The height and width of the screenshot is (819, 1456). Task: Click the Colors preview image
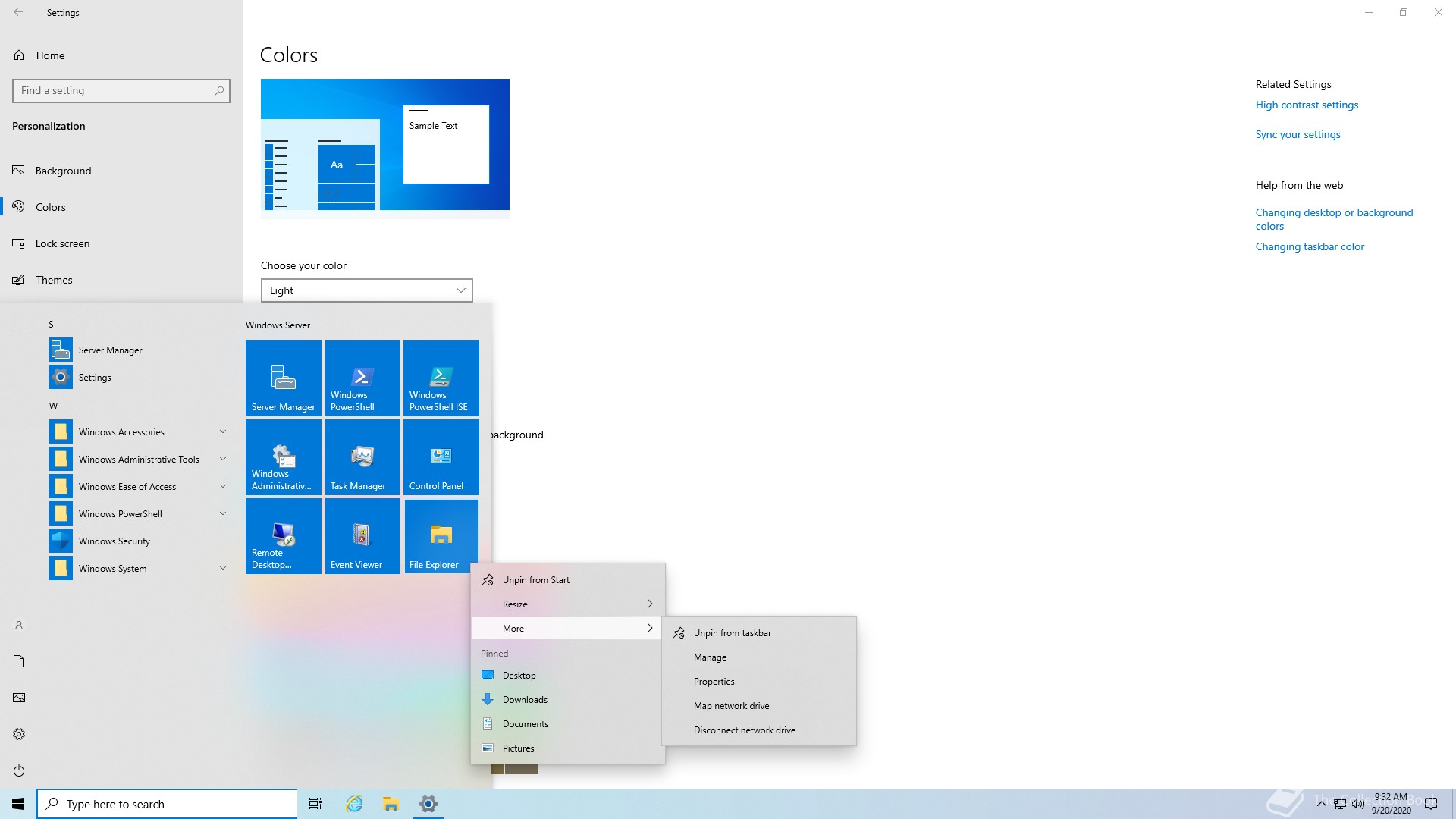pos(385,149)
